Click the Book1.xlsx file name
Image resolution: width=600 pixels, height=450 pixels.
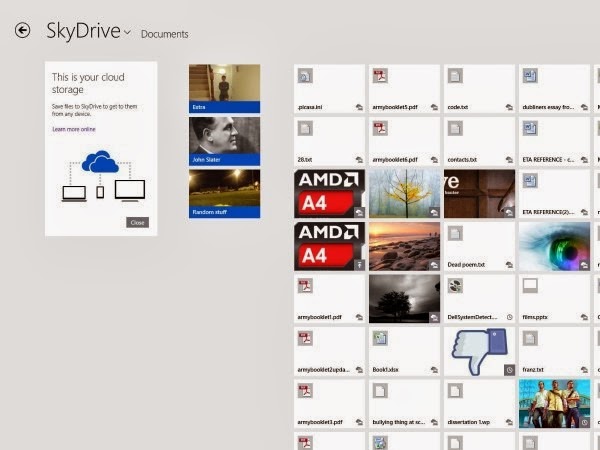[x=386, y=370]
